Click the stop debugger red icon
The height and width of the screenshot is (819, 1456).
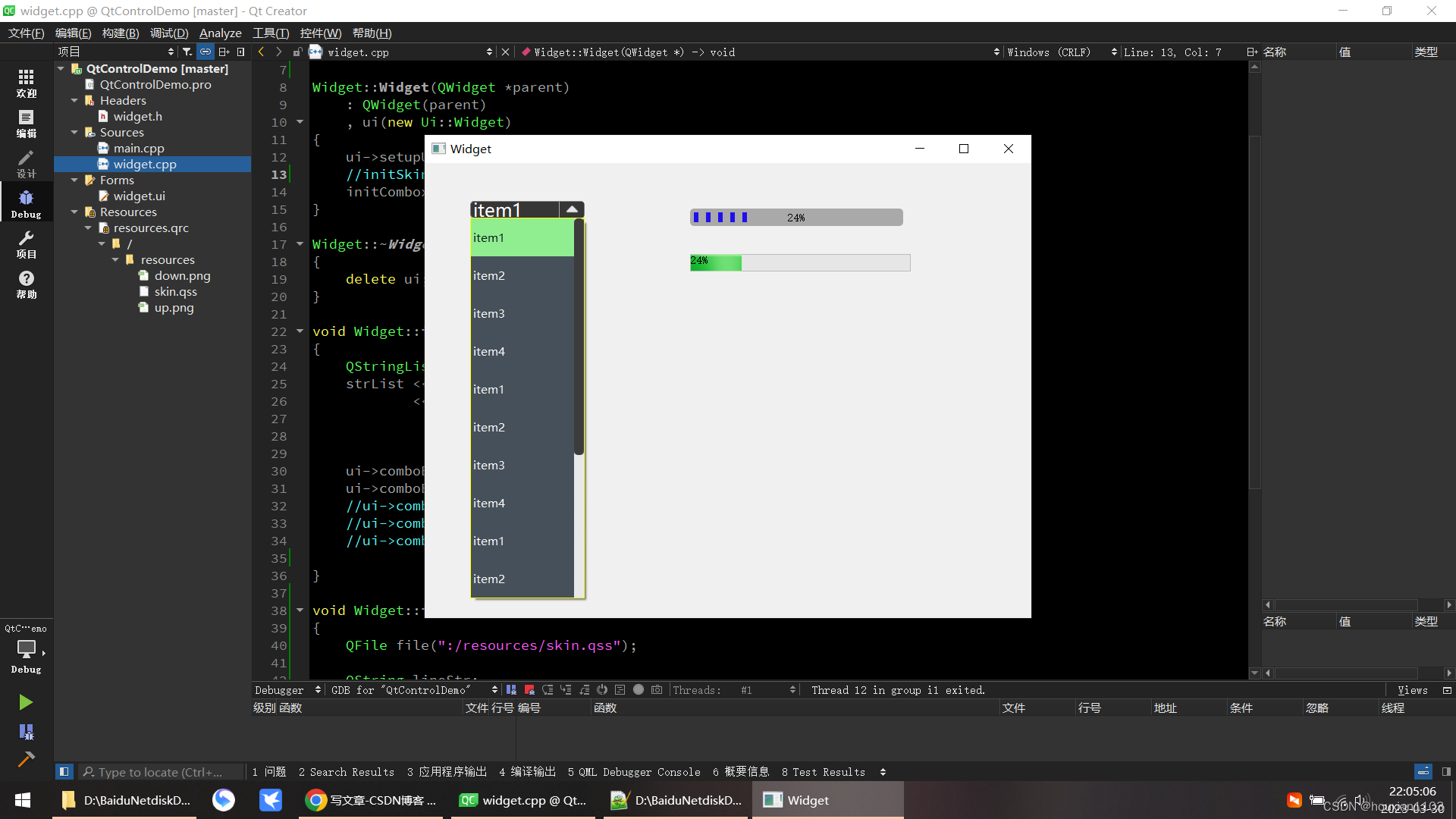pyautogui.click(x=529, y=690)
